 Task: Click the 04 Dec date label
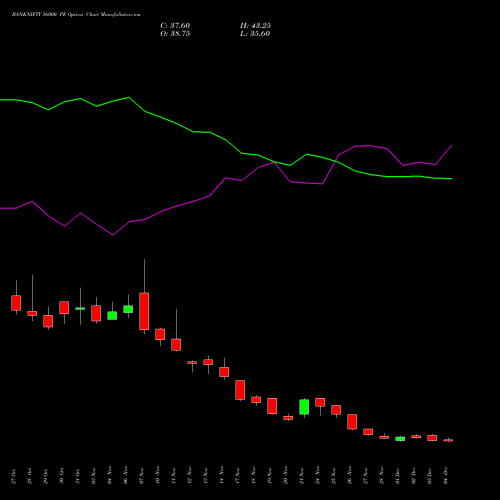(446, 476)
